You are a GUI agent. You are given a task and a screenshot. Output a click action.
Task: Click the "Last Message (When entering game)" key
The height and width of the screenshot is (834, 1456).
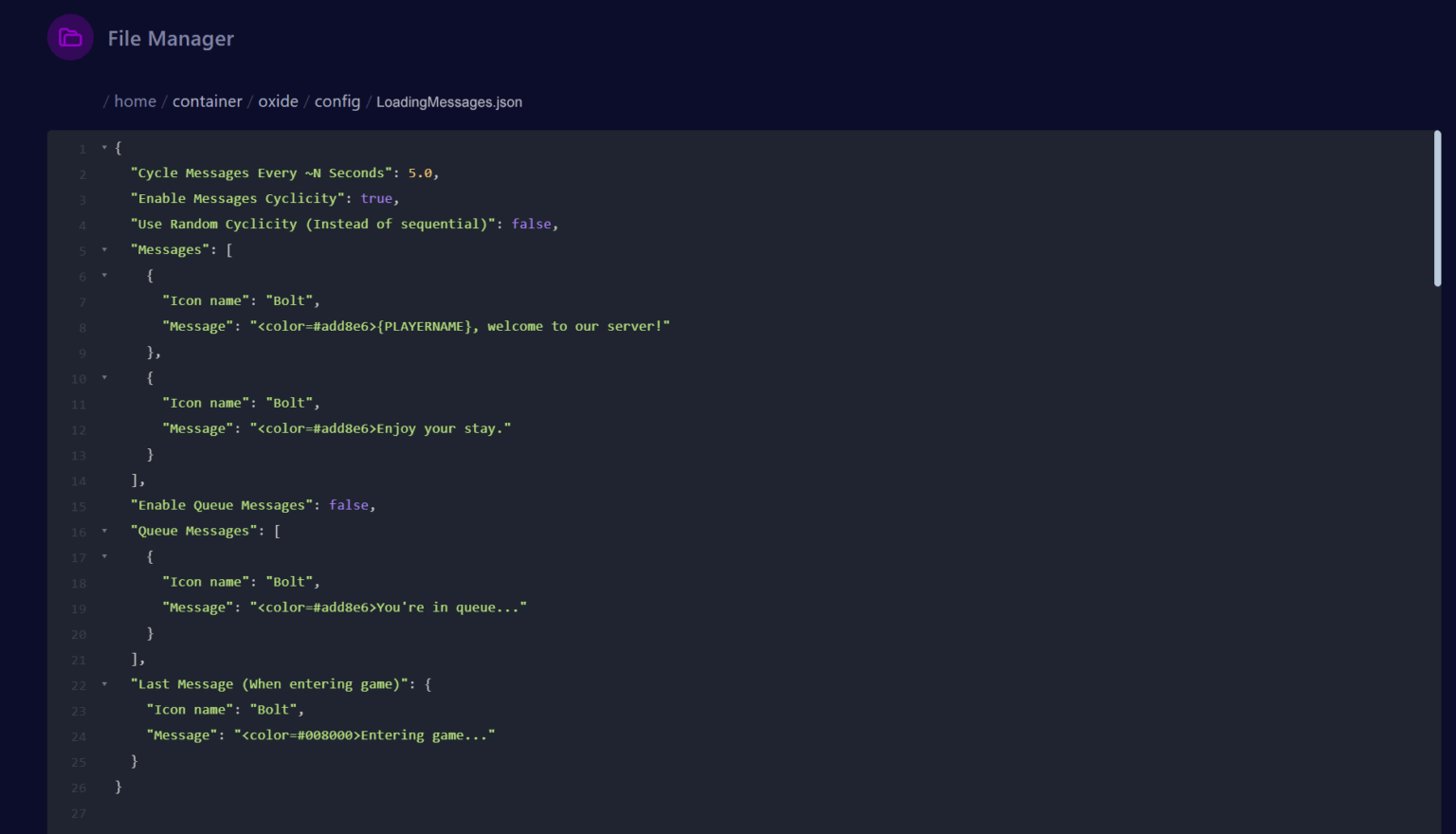pos(269,684)
